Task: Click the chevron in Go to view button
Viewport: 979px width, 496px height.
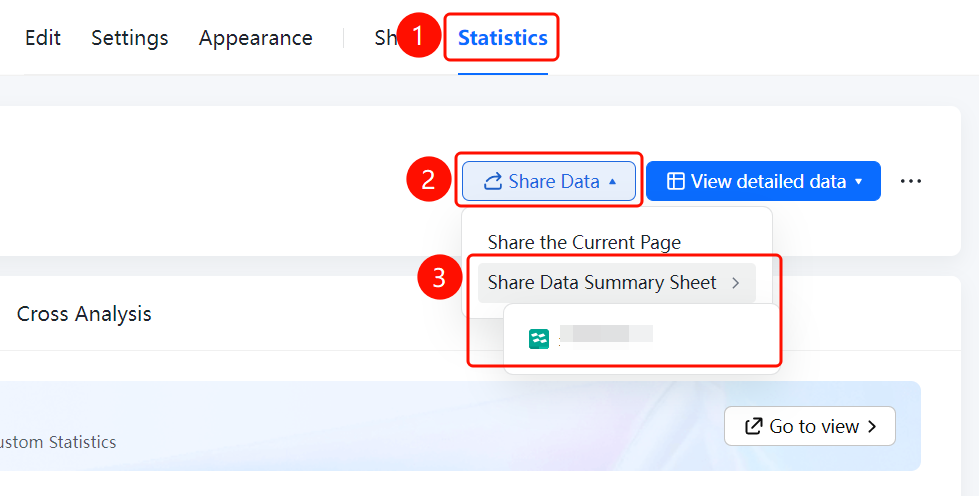Action: (872, 426)
